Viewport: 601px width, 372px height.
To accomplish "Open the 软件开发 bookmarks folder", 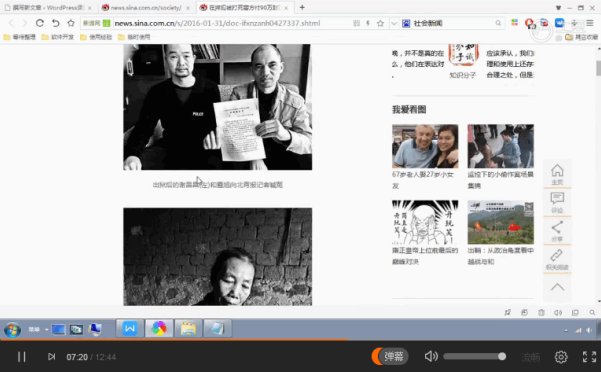I will pos(57,37).
